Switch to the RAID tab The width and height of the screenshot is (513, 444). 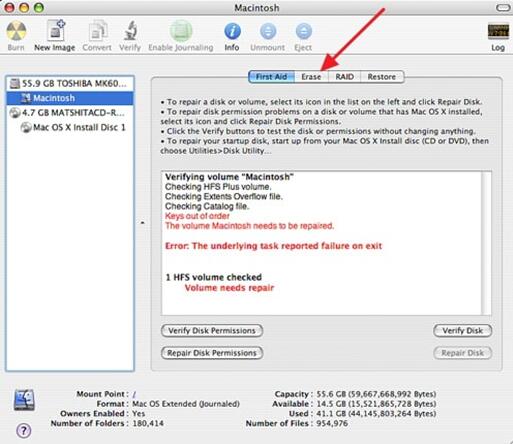(x=344, y=77)
